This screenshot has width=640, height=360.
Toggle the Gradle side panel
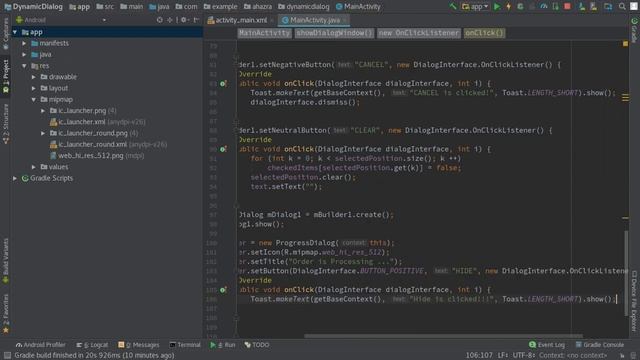(x=634, y=31)
